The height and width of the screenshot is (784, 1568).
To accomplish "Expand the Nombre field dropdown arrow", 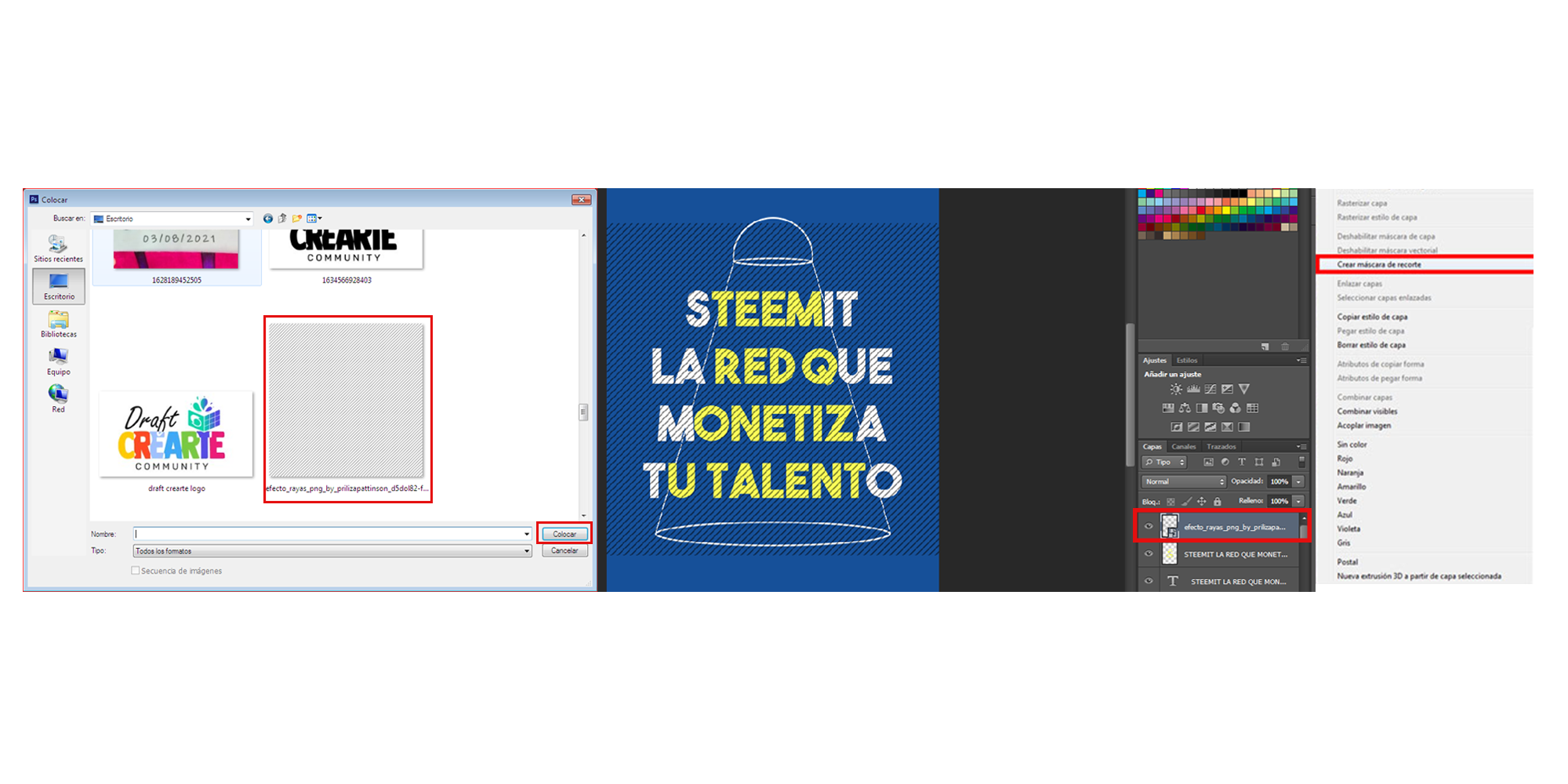I will (x=527, y=534).
